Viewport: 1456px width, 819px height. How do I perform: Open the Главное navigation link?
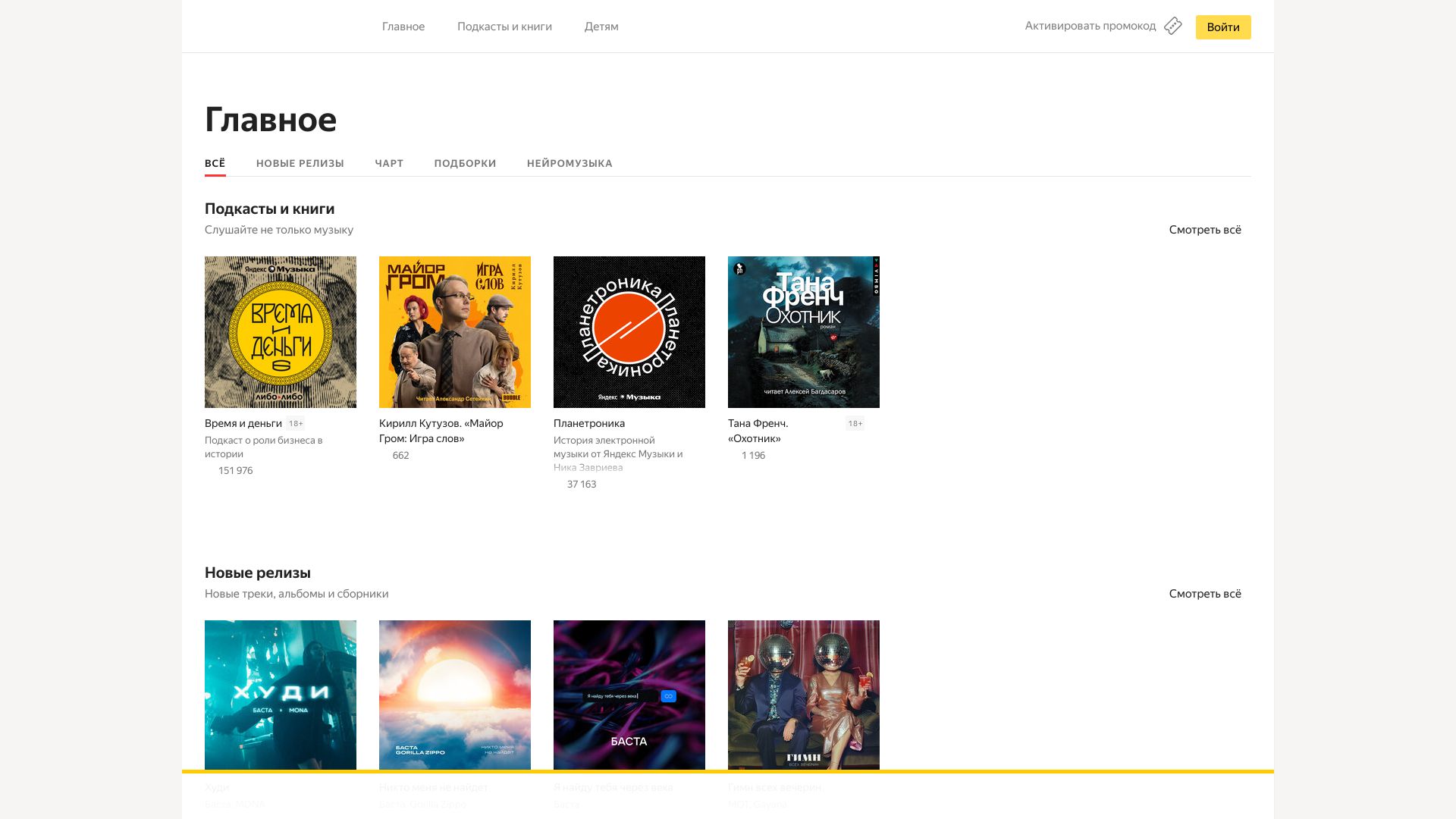point(403,27)
